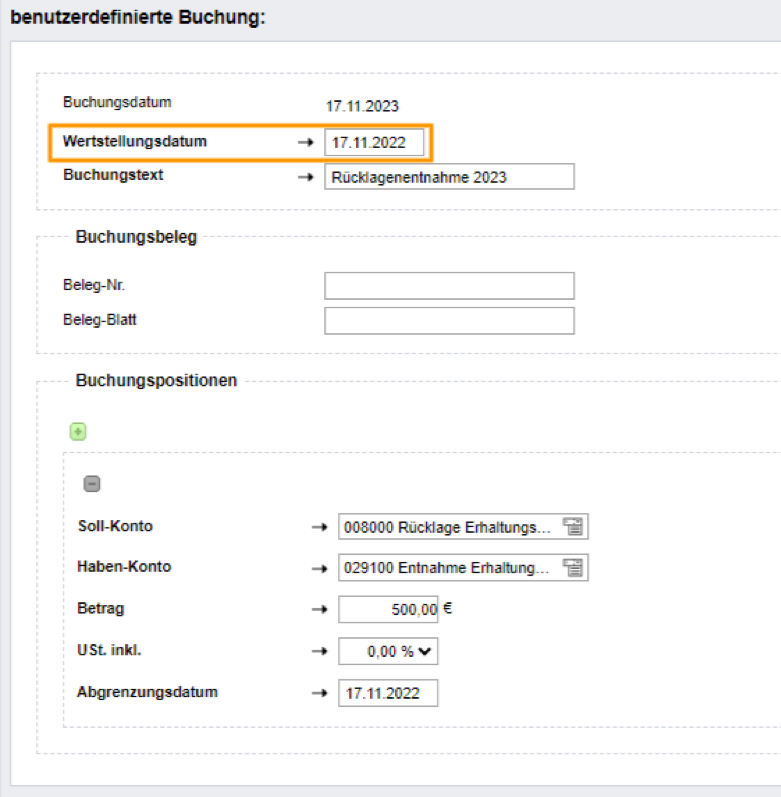Remove the booking position with the grey minus
Screen dimensions: 781x797
[91, 484]
